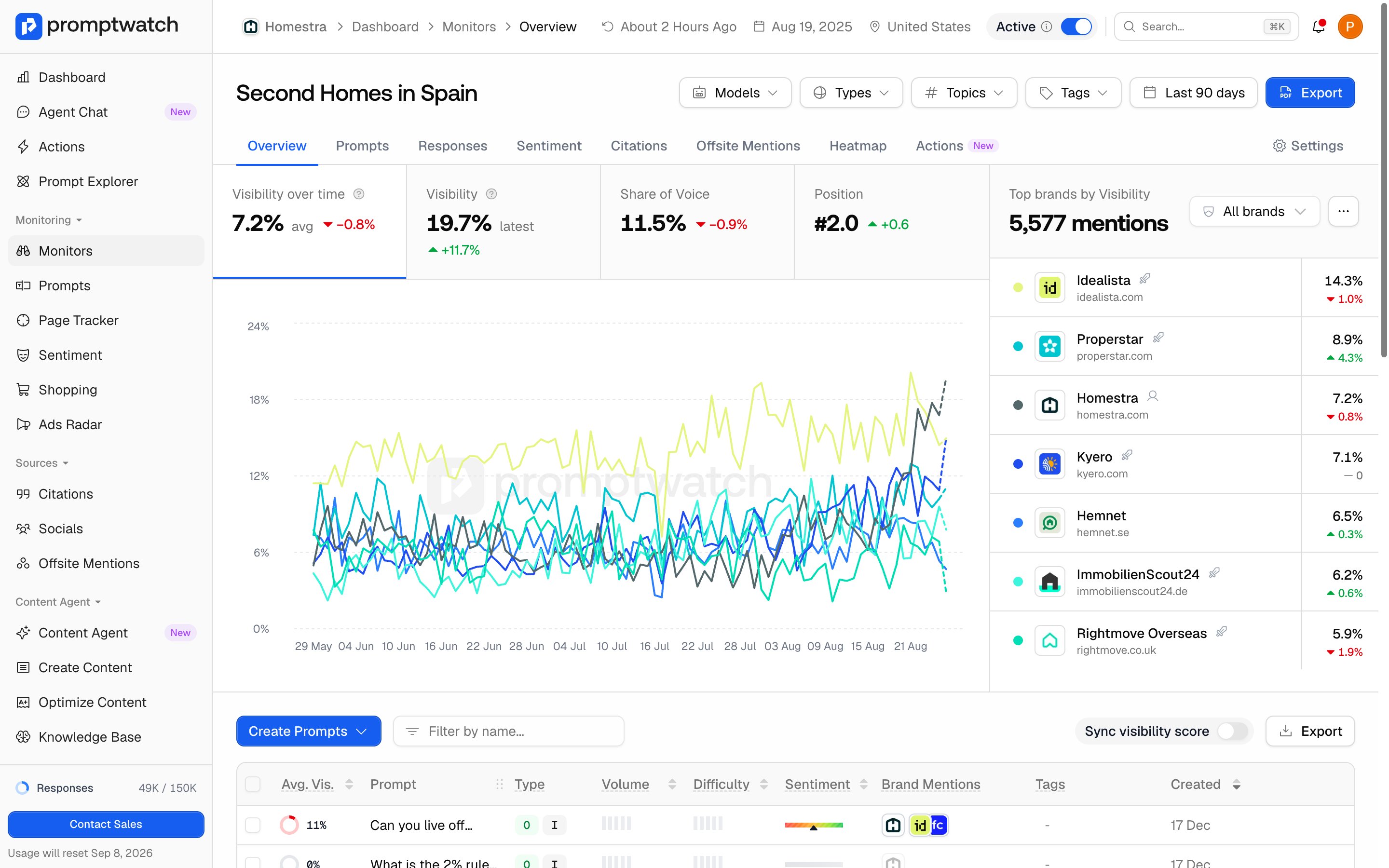Click the Homestra mention badge in first prompt row
1389x868 pixels.
click(x=893, y=826)
